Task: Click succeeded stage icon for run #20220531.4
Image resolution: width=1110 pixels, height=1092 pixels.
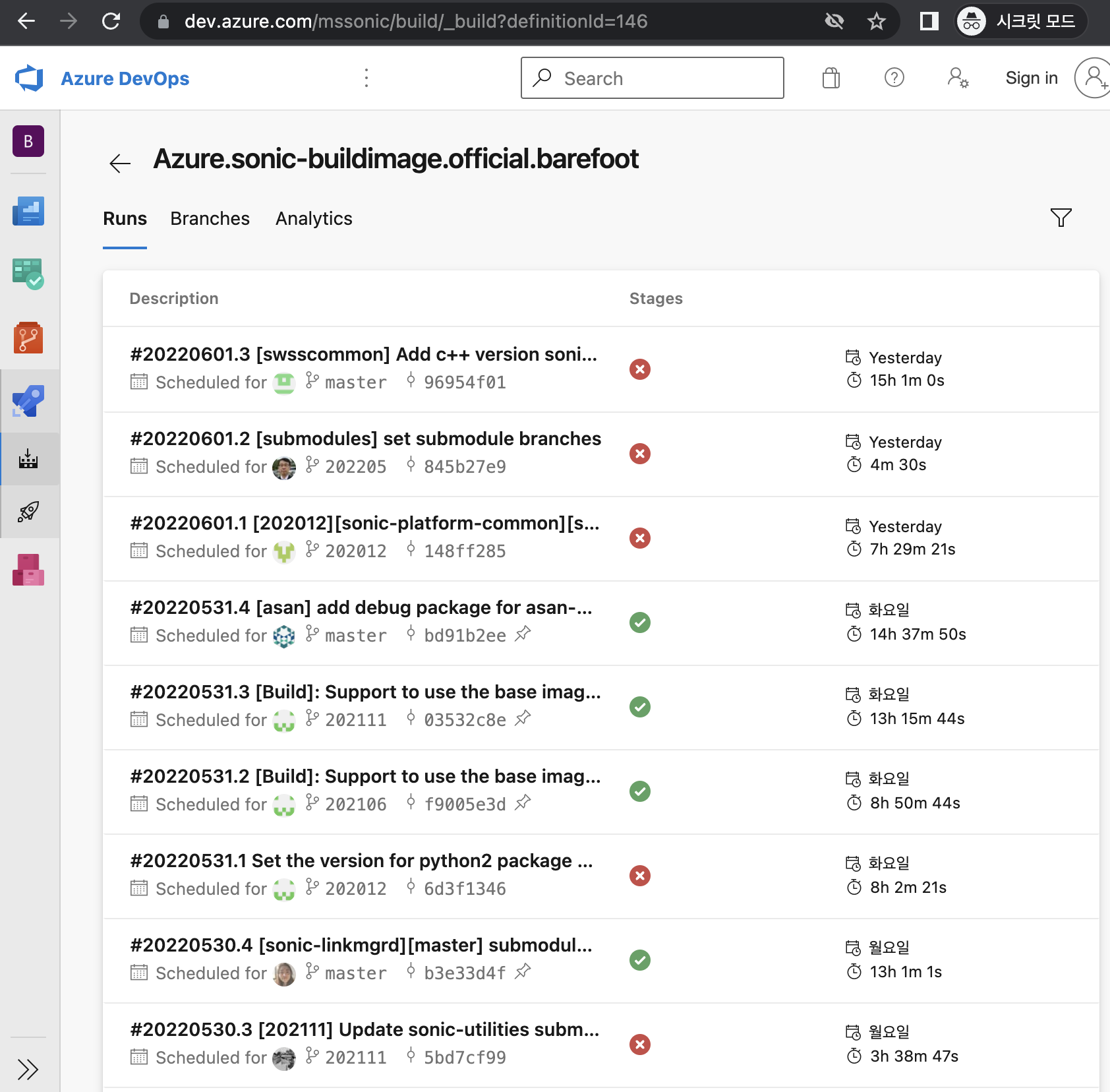Action: (640, 622)
